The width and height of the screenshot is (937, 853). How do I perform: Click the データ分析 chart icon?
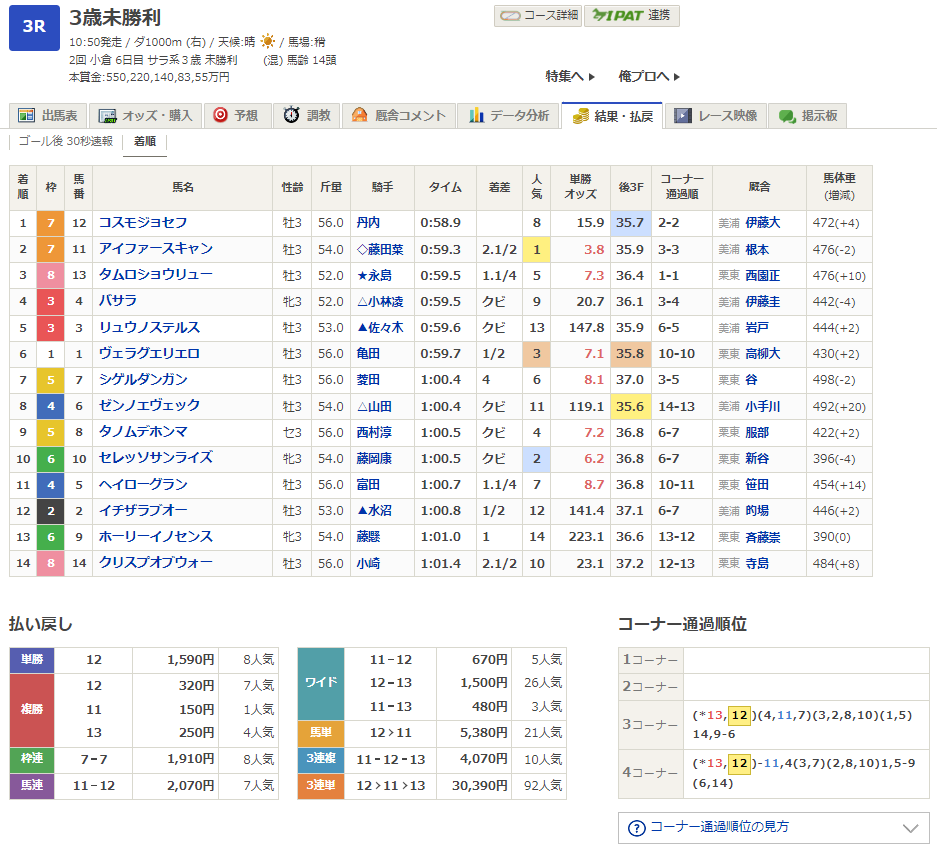(477, 116)
